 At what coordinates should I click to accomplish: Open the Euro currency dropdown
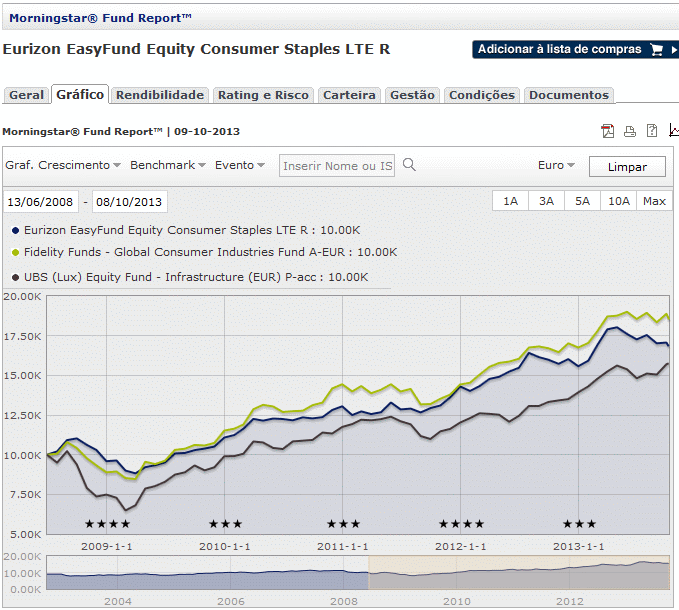coord(556,165)
